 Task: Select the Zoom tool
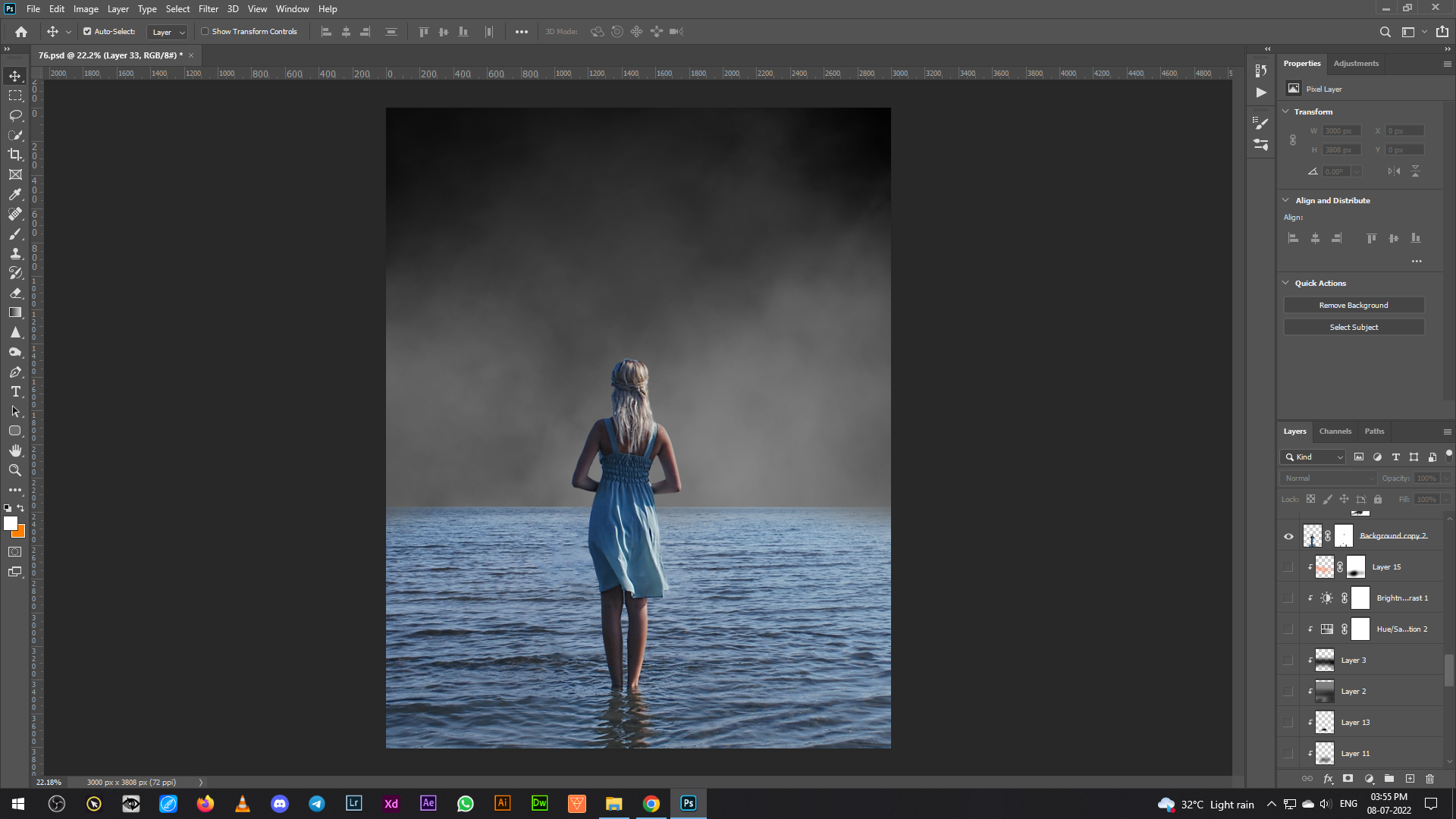[15, 470]
